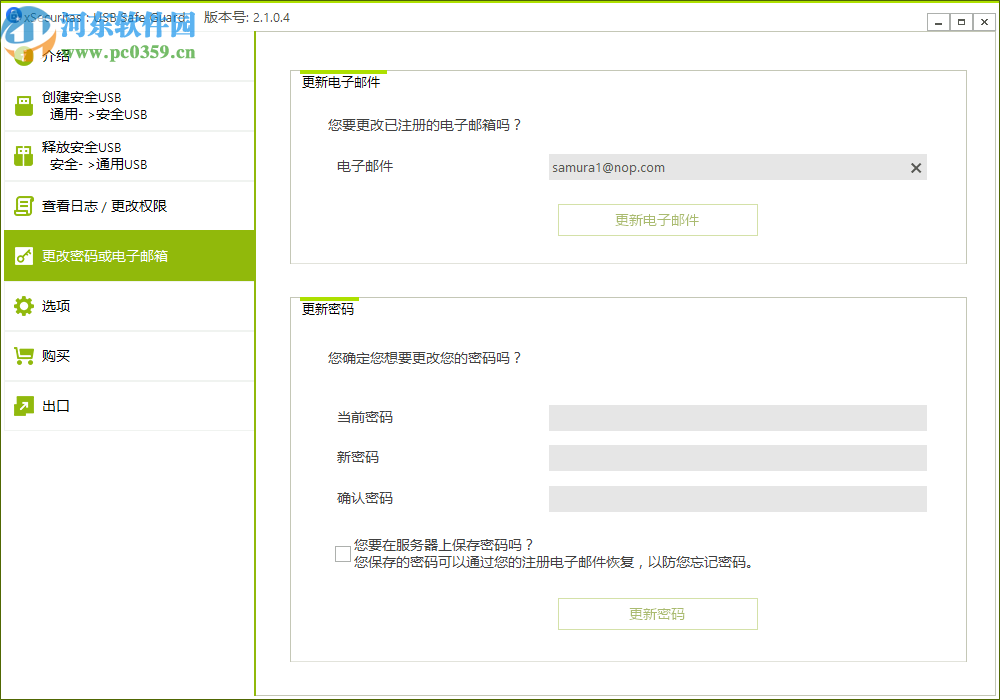Screen dimensions: 1000x700
Task: Open 选项 via the gear icon
Action: pyautogui.click(x=23, y=305)
